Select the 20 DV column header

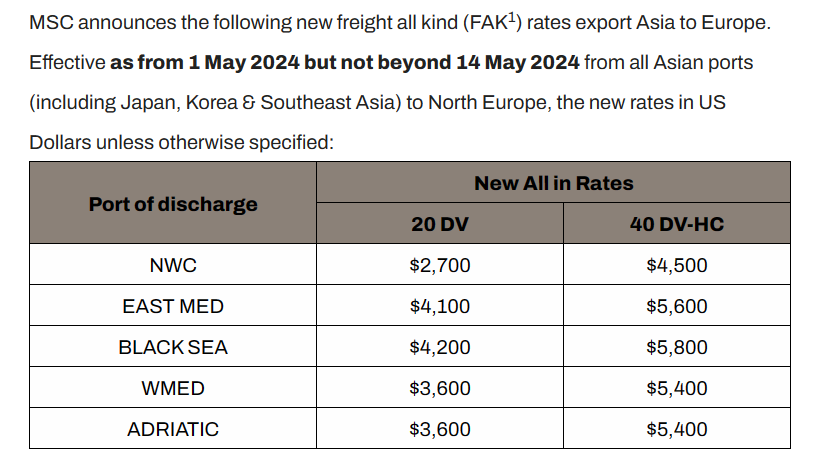(x=440, y=224)
